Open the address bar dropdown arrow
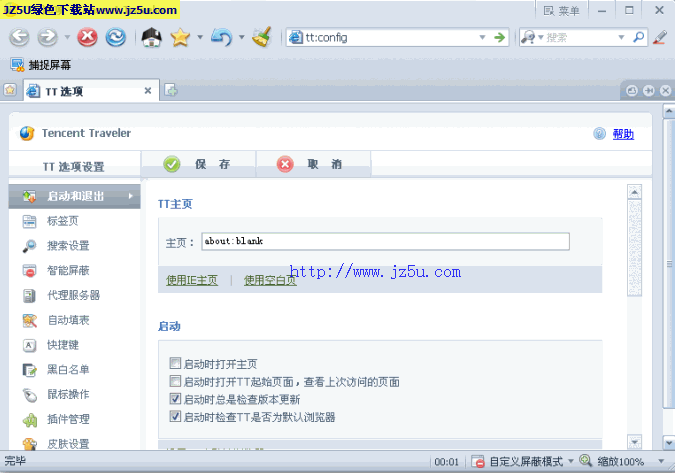 coord(483,37)
